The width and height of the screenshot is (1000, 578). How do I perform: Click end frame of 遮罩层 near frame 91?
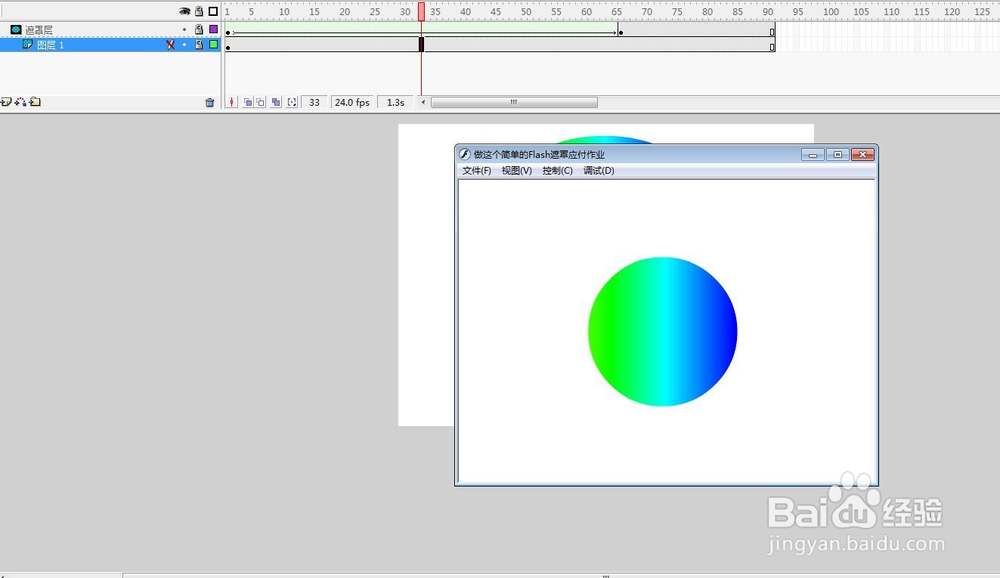(772, 30)
